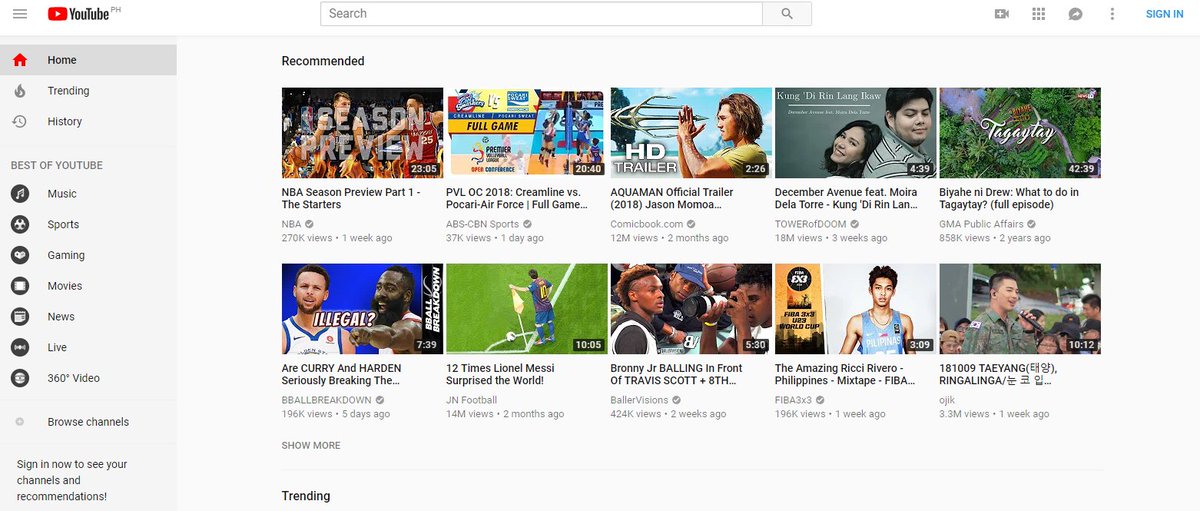This screenshot has width=1200, height=511.
Task: Open Biyahe ni Drew Tagaytay thumbnail
Action: (1020, 133)
